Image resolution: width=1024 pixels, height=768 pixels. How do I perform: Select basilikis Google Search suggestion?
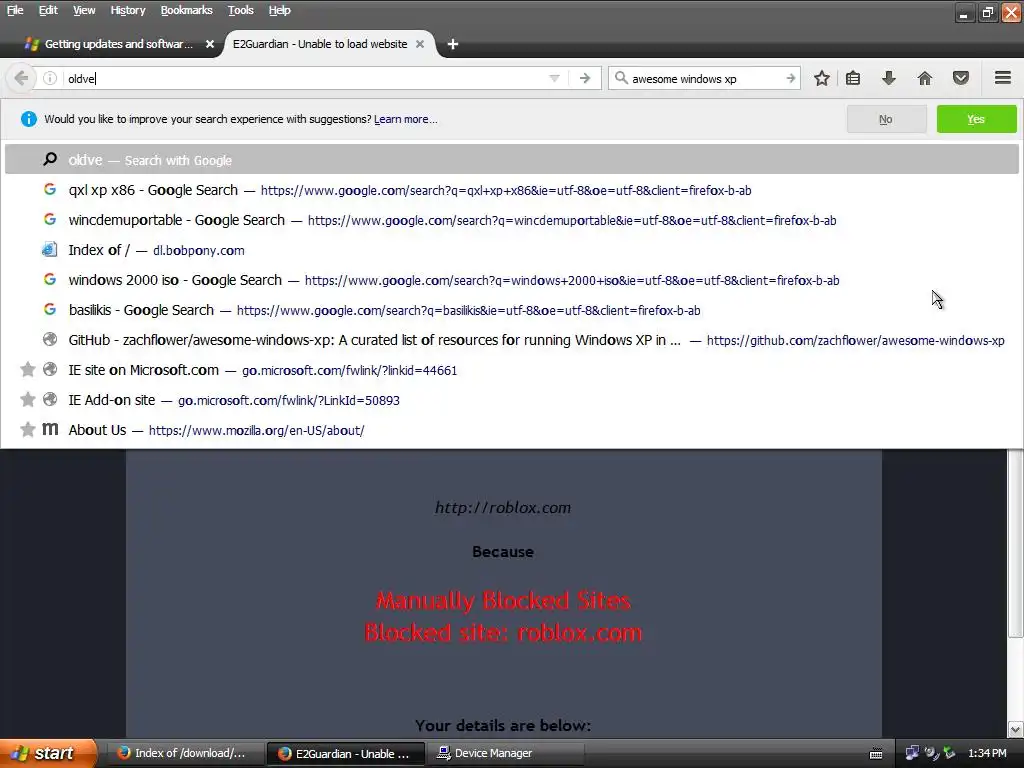(x=512, y=310)
